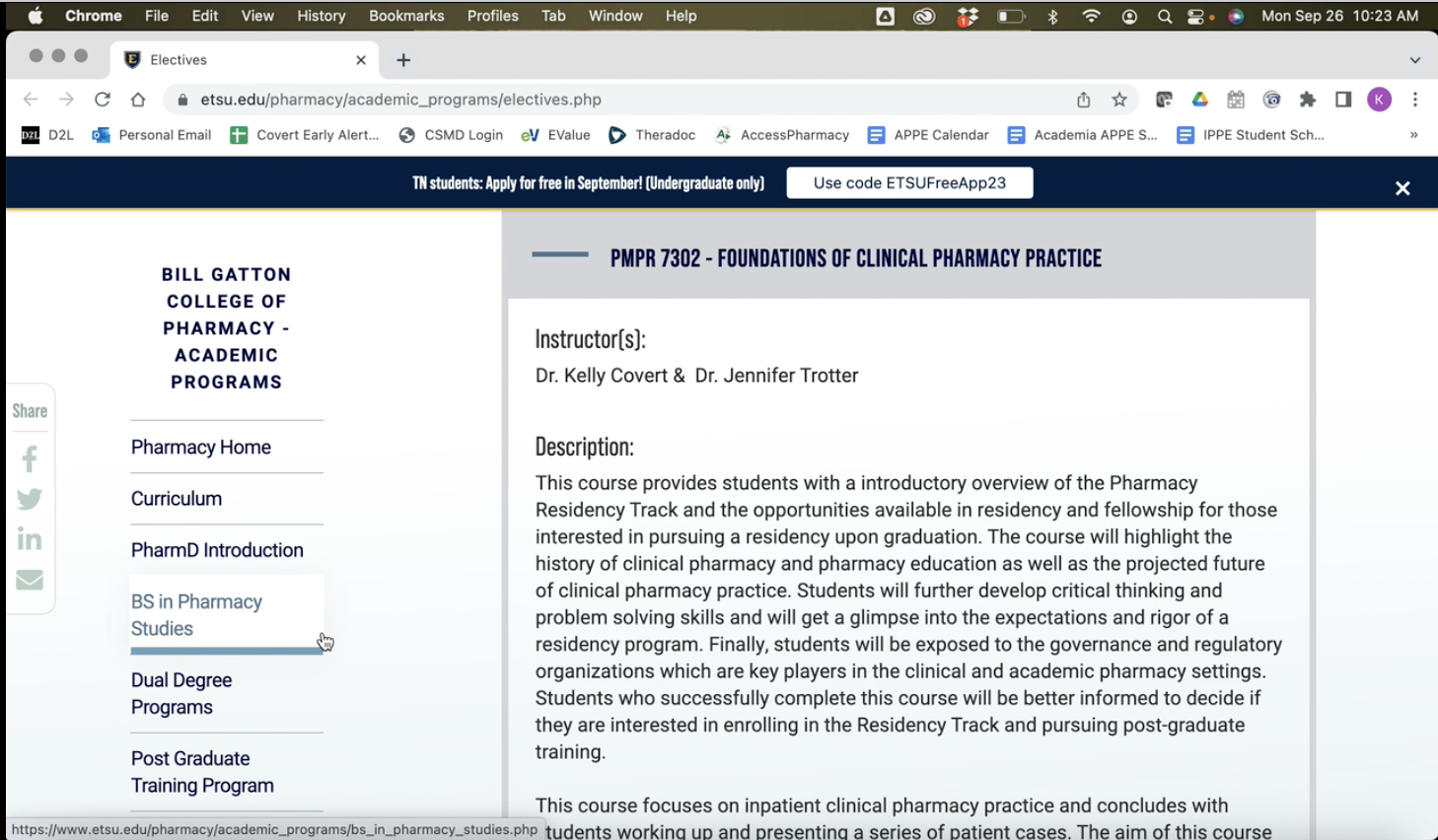
Task: Open Chrome three-dot menu
Action: [x=1414, y=100]
